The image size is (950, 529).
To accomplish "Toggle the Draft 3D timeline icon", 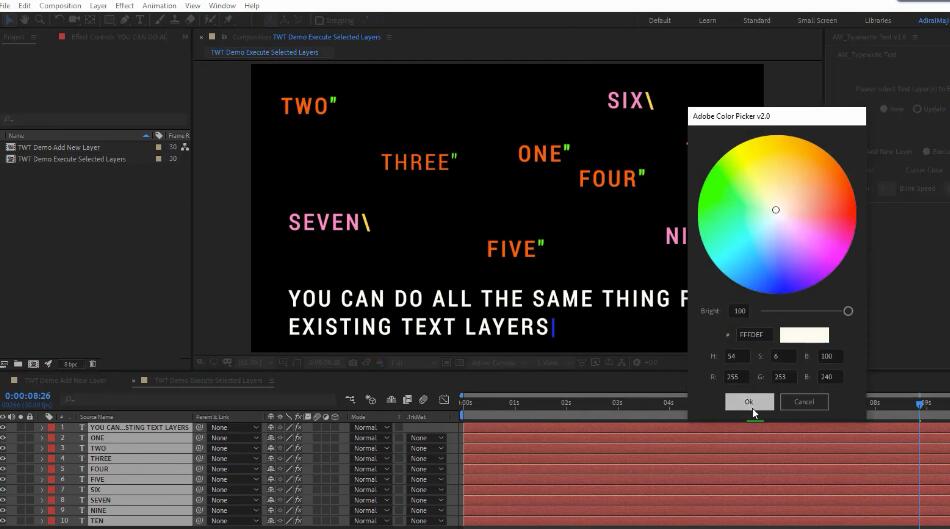I will pyautogui.click(x=370, y=399).
